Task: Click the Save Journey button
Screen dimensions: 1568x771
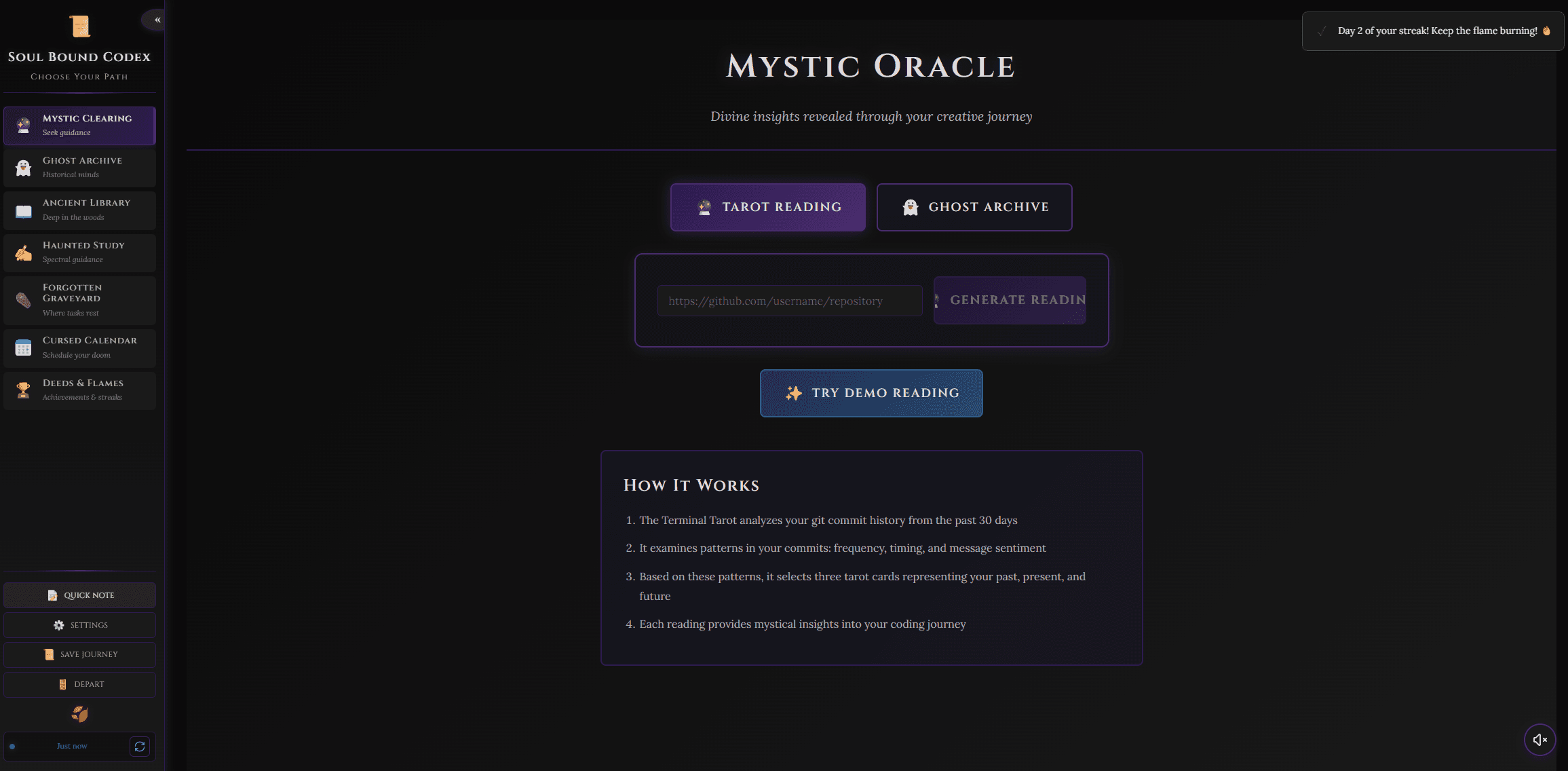Action: pos(79,654)
